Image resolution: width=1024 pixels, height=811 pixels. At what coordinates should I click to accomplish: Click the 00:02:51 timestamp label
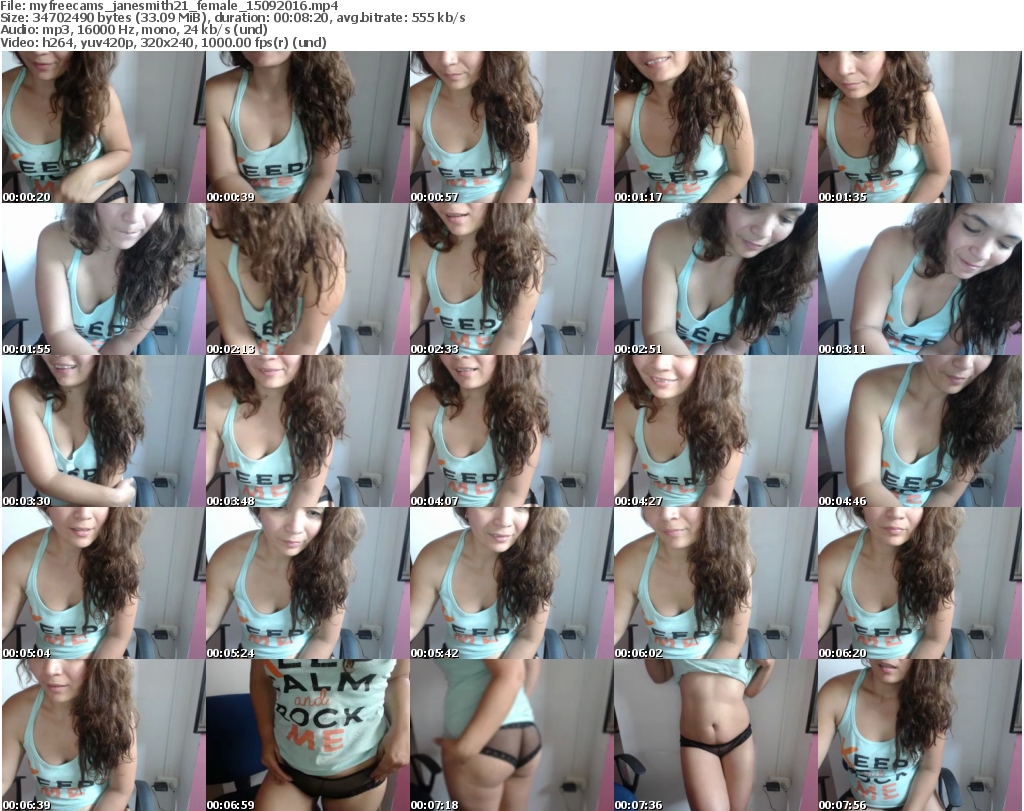pos(639,349)
